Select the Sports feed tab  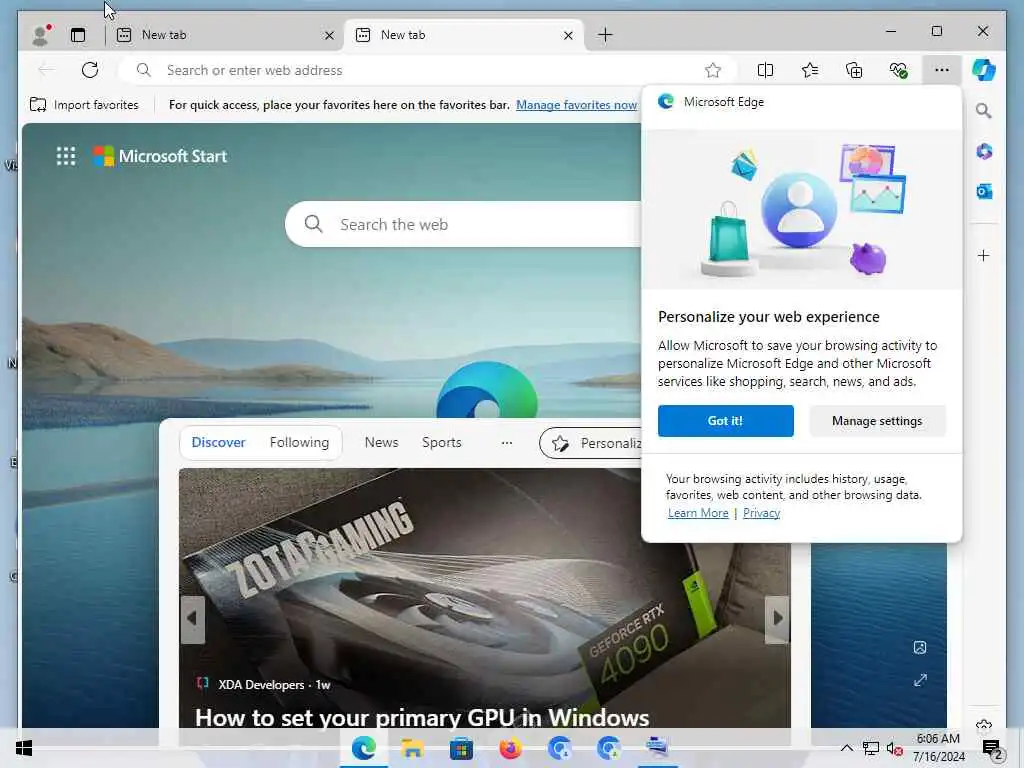pyautogui.click(x=441, y=442)
